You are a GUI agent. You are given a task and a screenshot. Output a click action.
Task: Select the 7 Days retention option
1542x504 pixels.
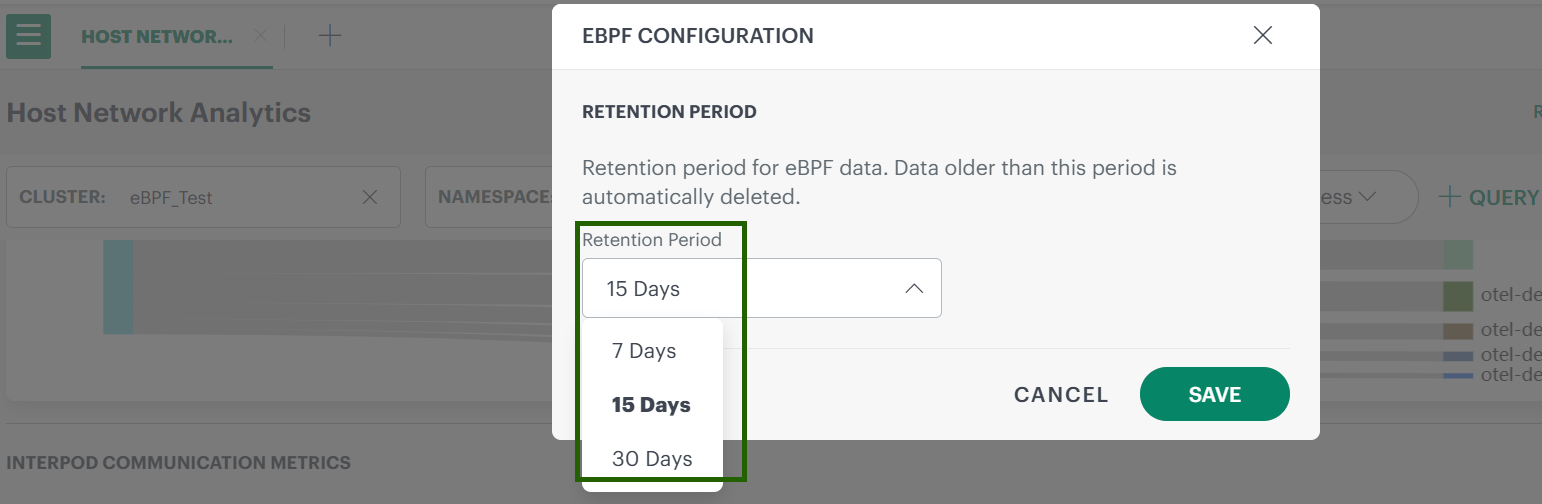[x=644, y=351]
